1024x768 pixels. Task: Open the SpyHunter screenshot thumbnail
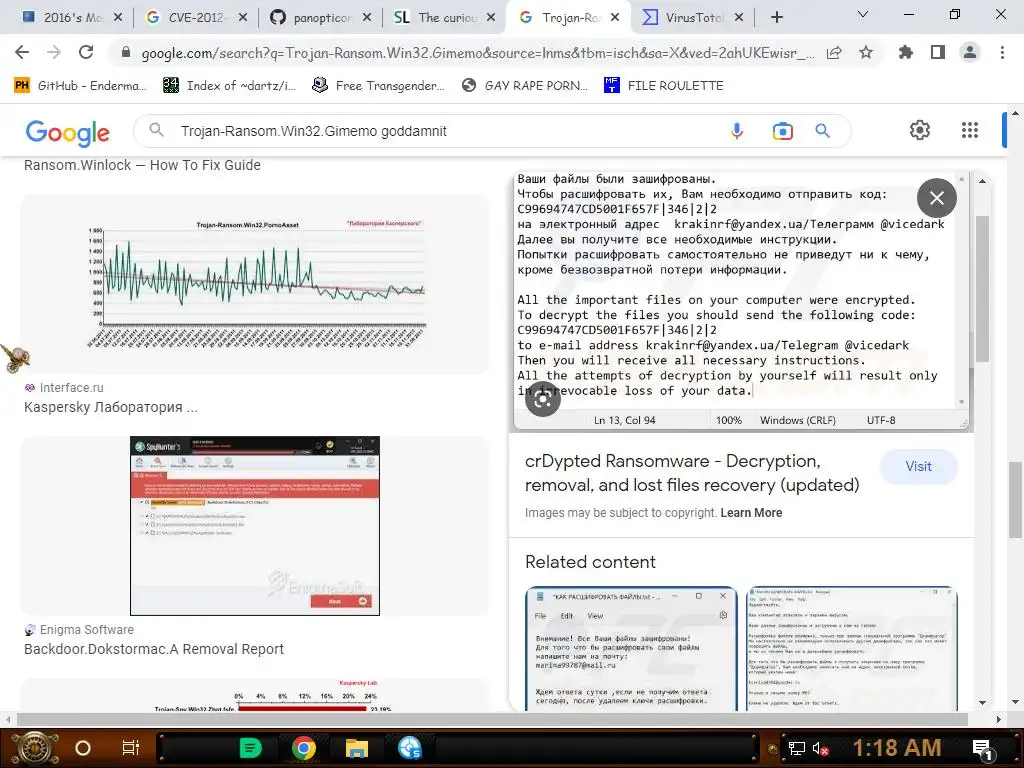point(255,526)
